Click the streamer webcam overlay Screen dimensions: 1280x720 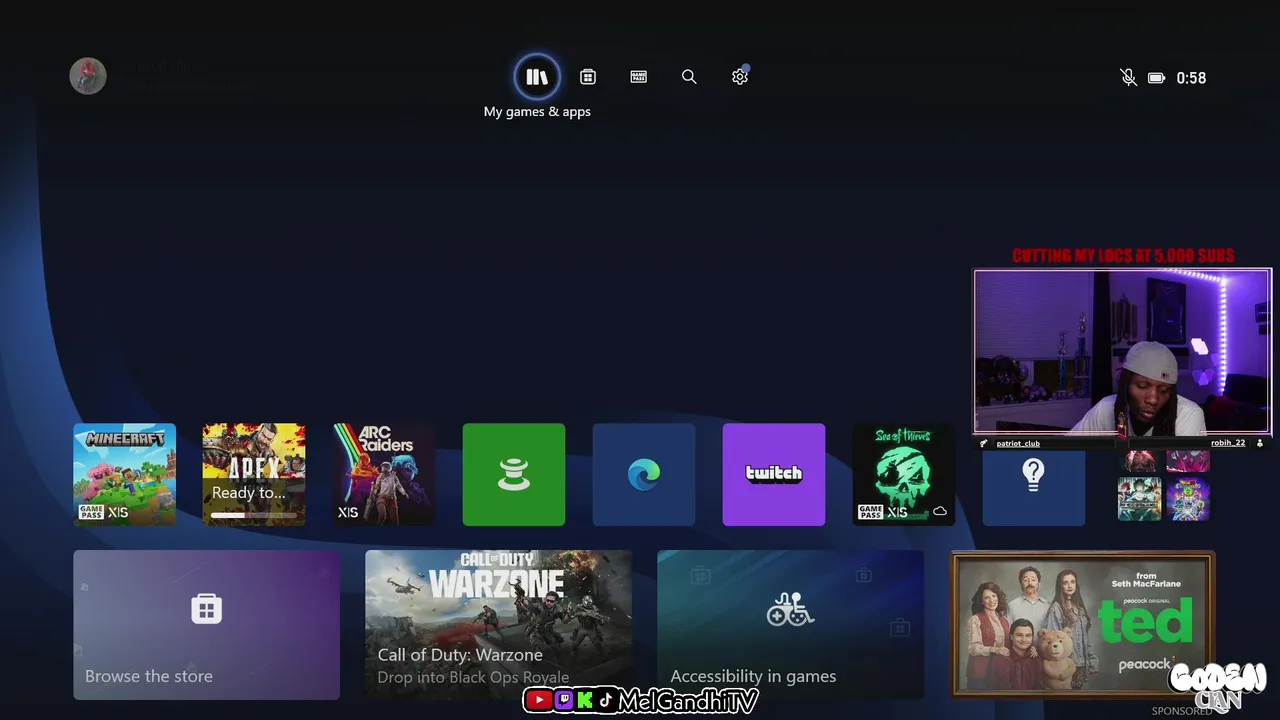1123,351
